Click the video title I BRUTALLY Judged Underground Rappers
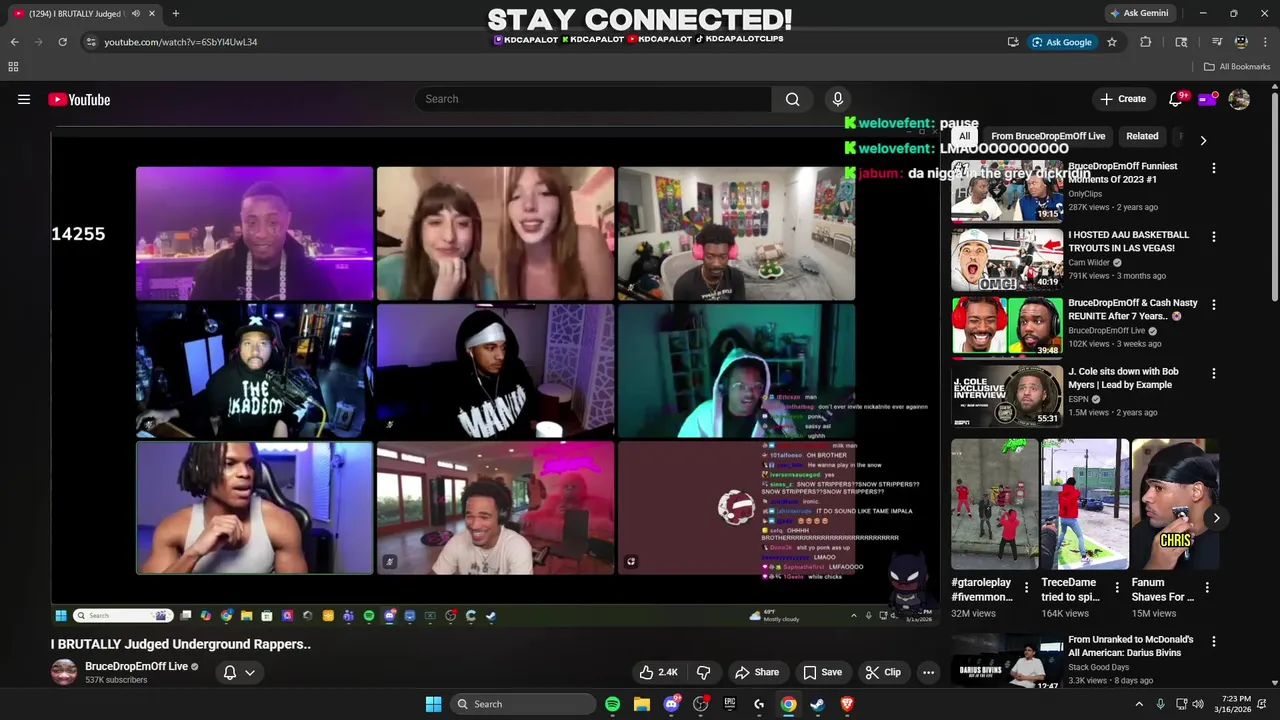This screenshot has height=720, width=1280. 181,644
